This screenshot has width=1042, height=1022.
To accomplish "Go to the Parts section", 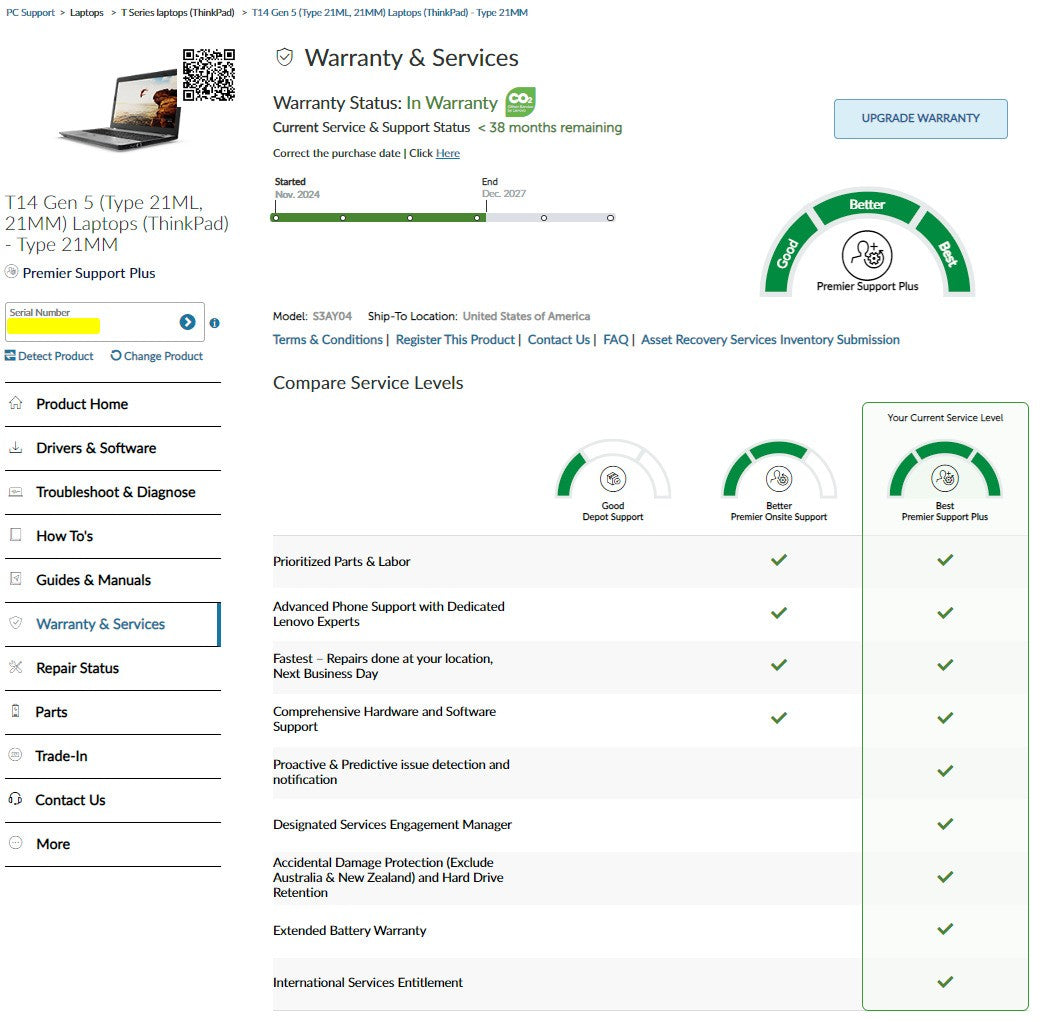I will pyautogui.click(x=113, y=712).
